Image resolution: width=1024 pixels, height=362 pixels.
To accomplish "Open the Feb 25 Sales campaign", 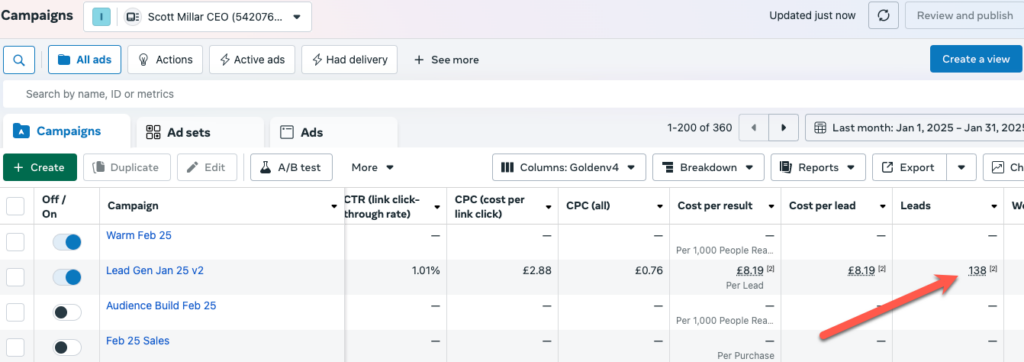I will coord(138,340).
